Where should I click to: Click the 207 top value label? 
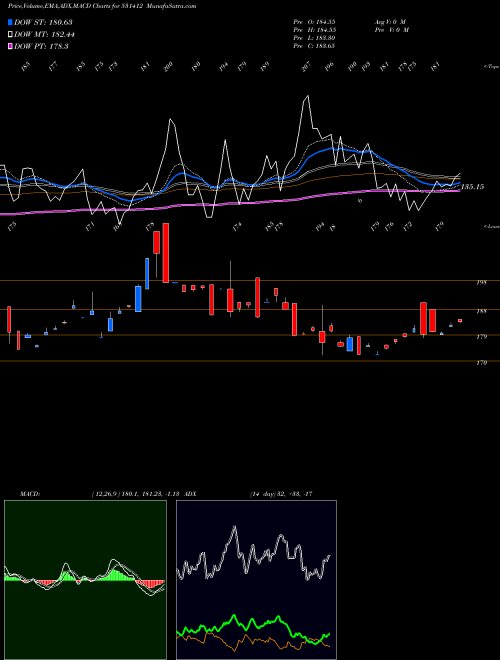[306, 67]
